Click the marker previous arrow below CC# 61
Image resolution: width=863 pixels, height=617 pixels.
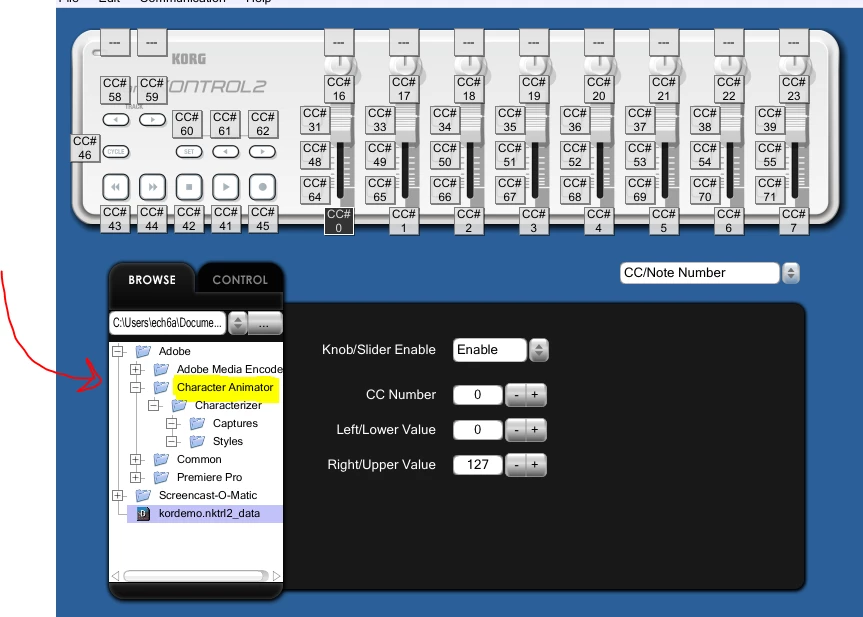click(x=226, y=151)
